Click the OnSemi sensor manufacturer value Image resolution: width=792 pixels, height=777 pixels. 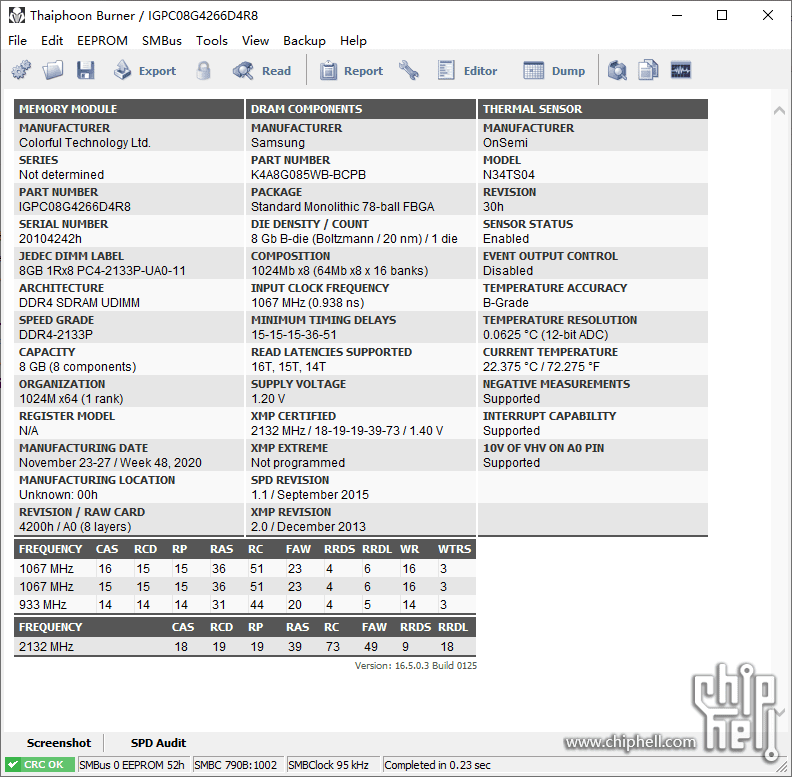505,143
